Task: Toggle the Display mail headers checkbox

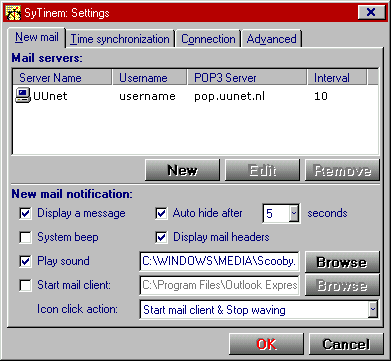Action: [x=161, y=238]
